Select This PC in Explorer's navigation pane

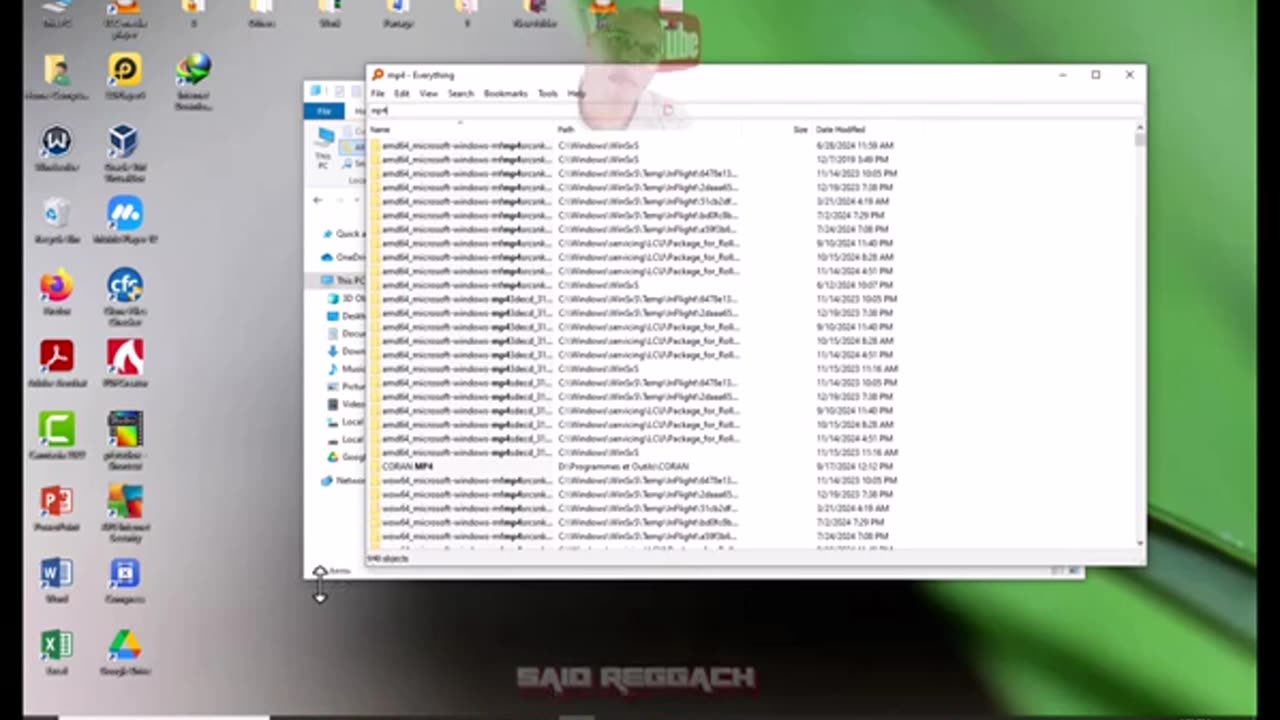pos(343,280)
